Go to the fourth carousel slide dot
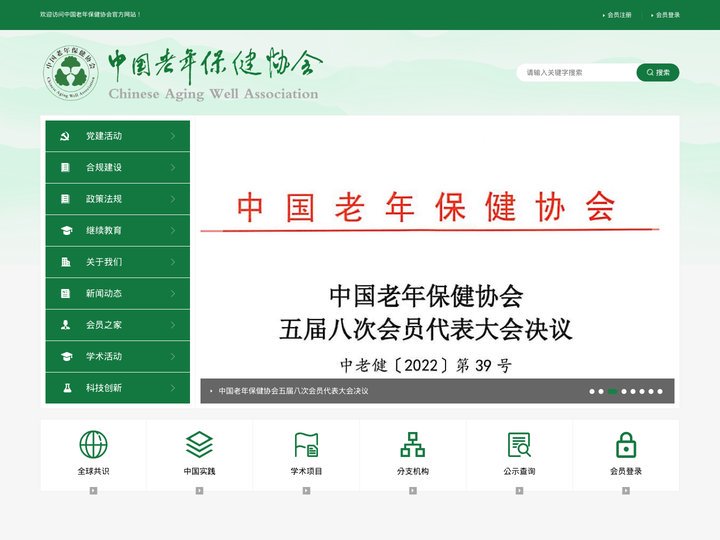The height and width of the screenshot is (540, 720). tap(624, 392)
